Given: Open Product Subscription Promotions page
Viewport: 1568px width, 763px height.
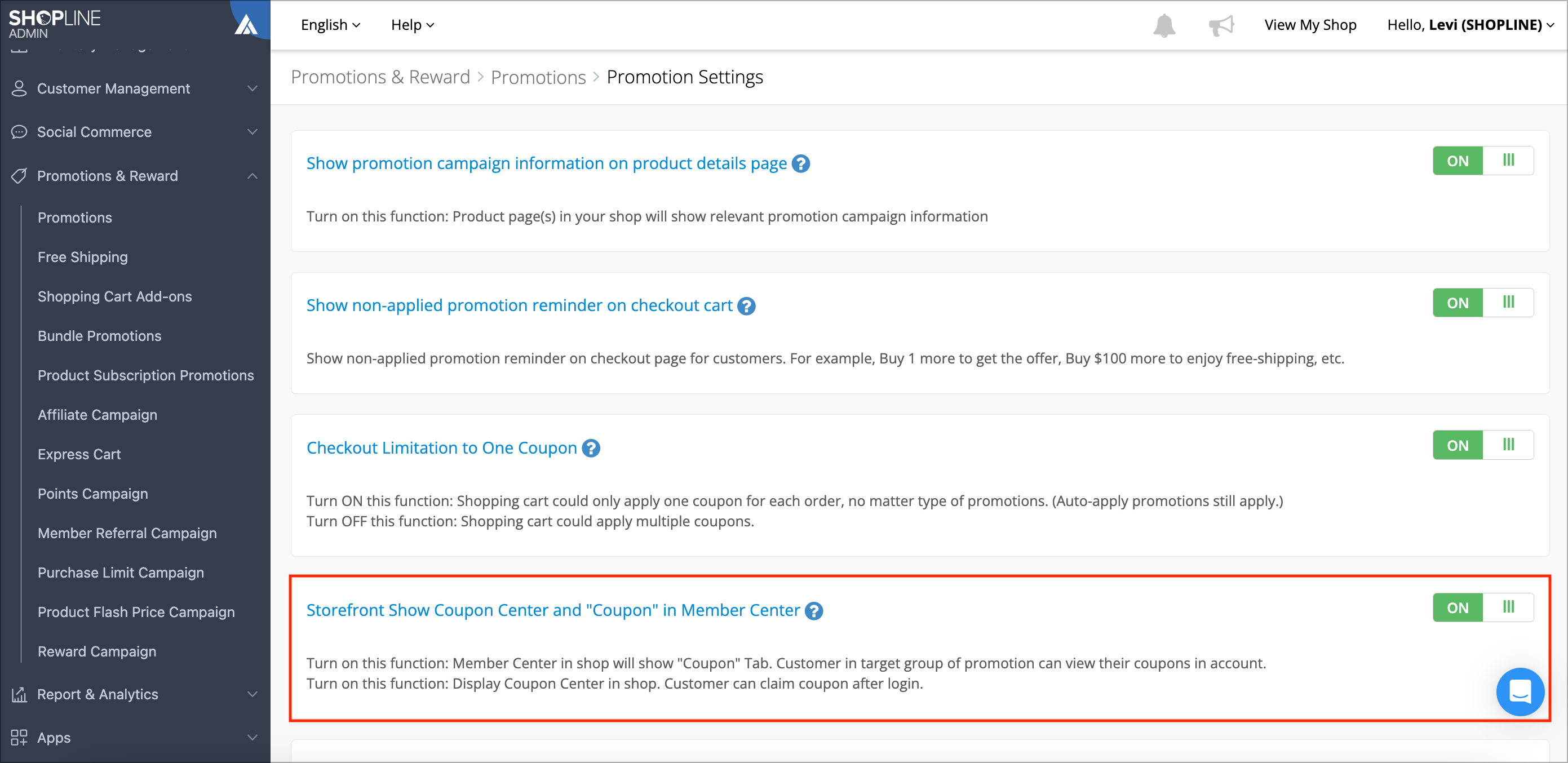Looking at the screenshot, I should pyautogui.click(x=145, y=375).
